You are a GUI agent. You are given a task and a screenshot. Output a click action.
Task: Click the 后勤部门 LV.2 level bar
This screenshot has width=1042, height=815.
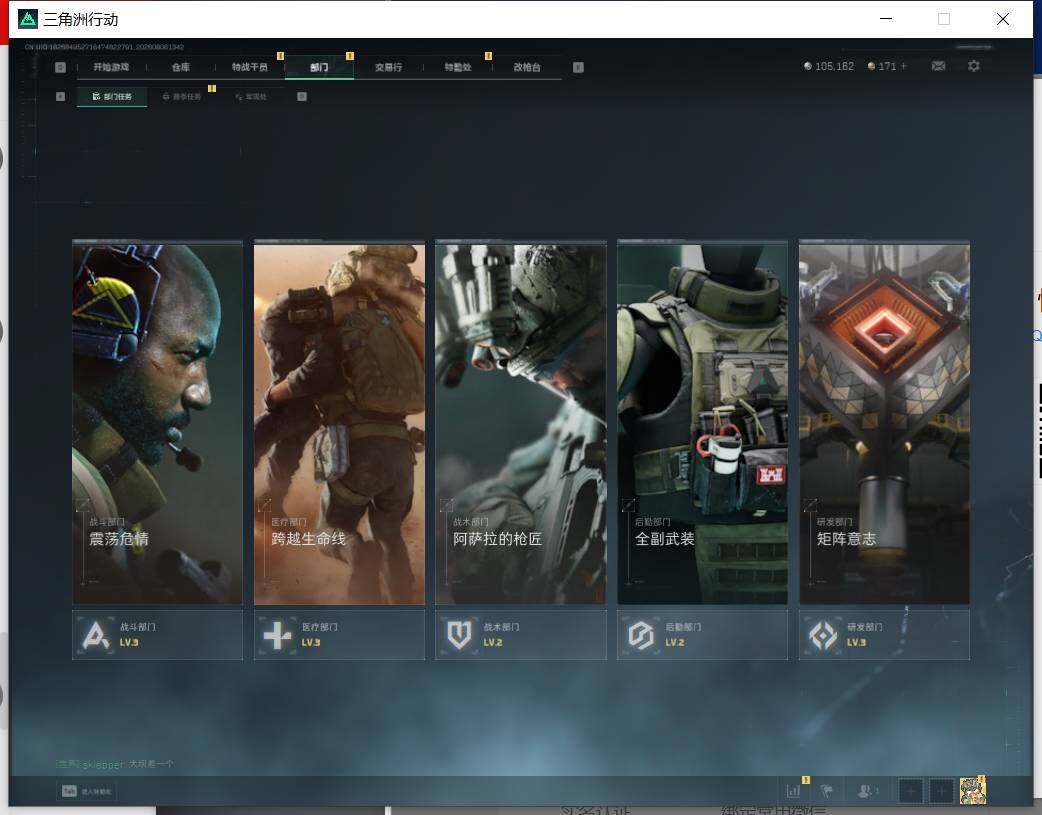click(x=702, y=635)
